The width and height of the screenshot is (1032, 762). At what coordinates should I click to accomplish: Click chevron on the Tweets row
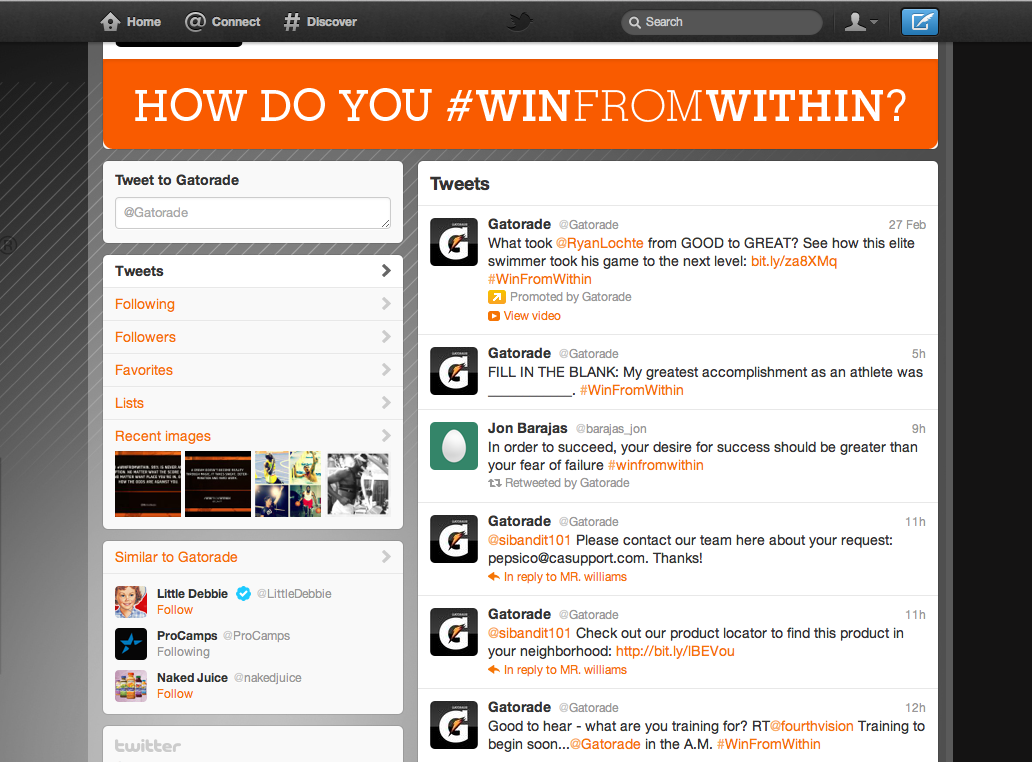386,271
